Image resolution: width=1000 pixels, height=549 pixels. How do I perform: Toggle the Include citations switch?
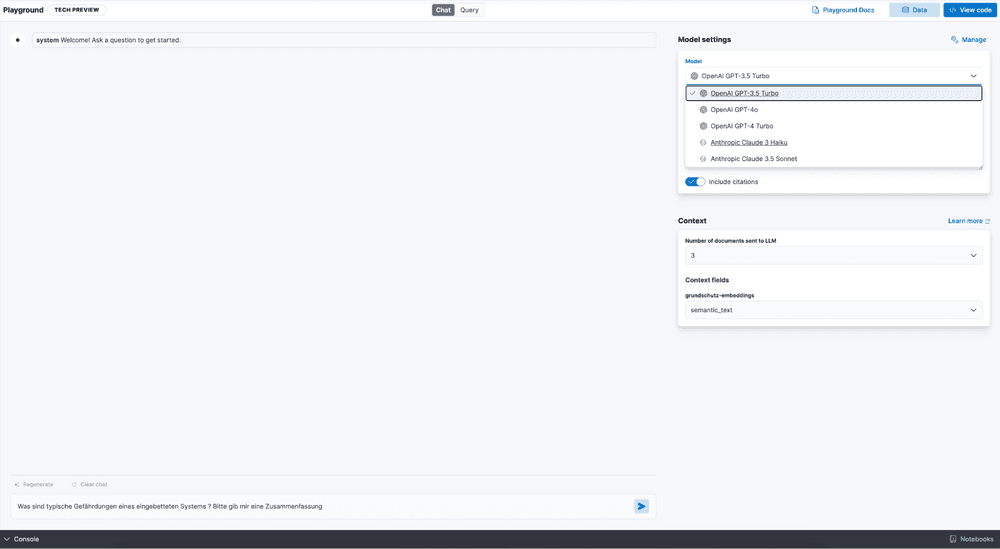click(695, 182)
